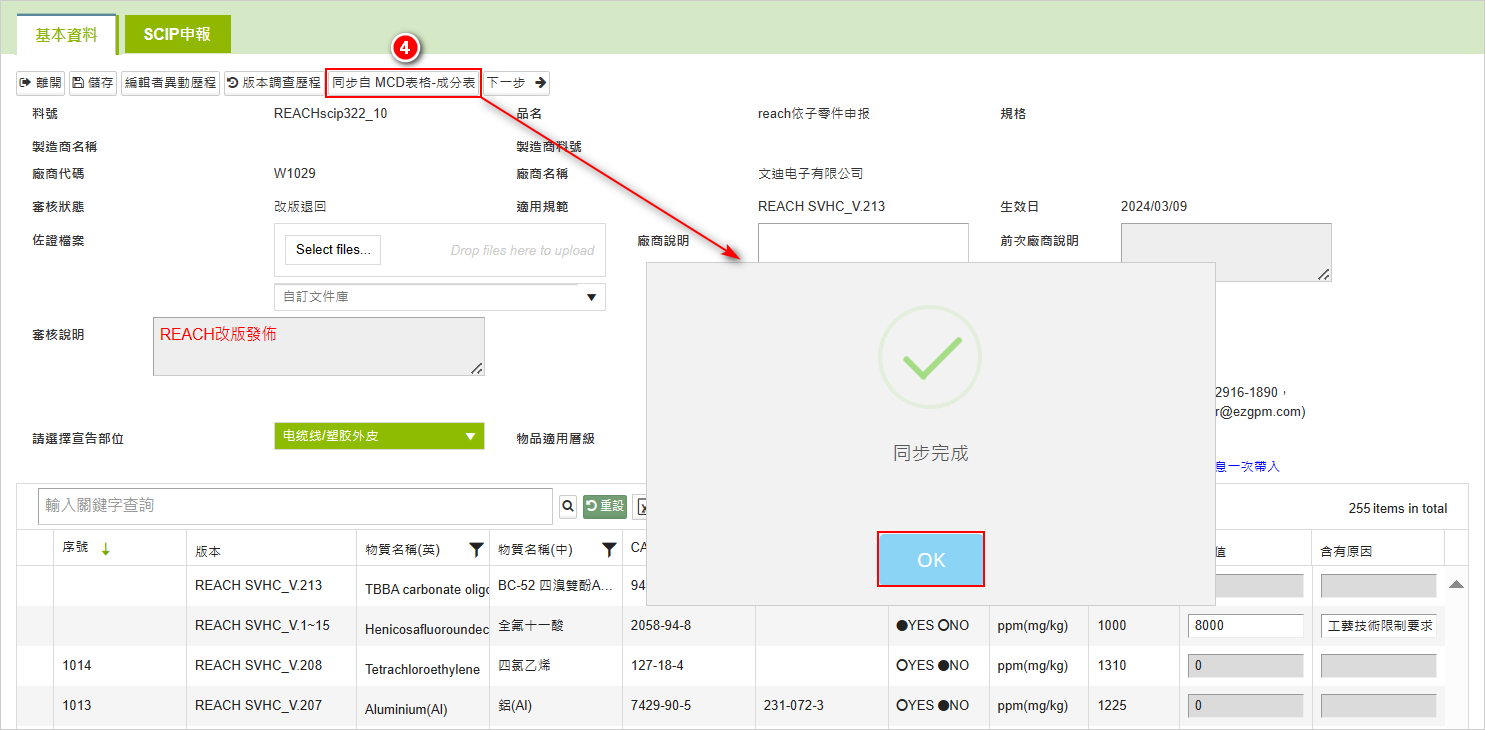Open filter for 物質名稱(中) column
This screenshot has height=730, width=1485.
(x=608, y=549)
